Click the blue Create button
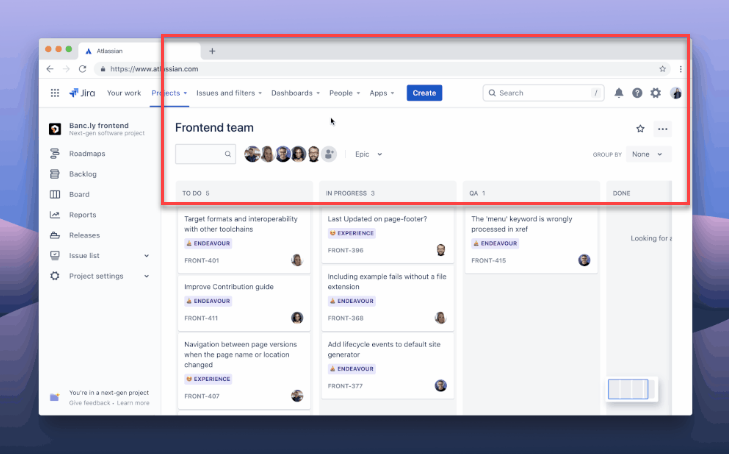This screenshot has height=454, width=729. click(x=424, y=93)
